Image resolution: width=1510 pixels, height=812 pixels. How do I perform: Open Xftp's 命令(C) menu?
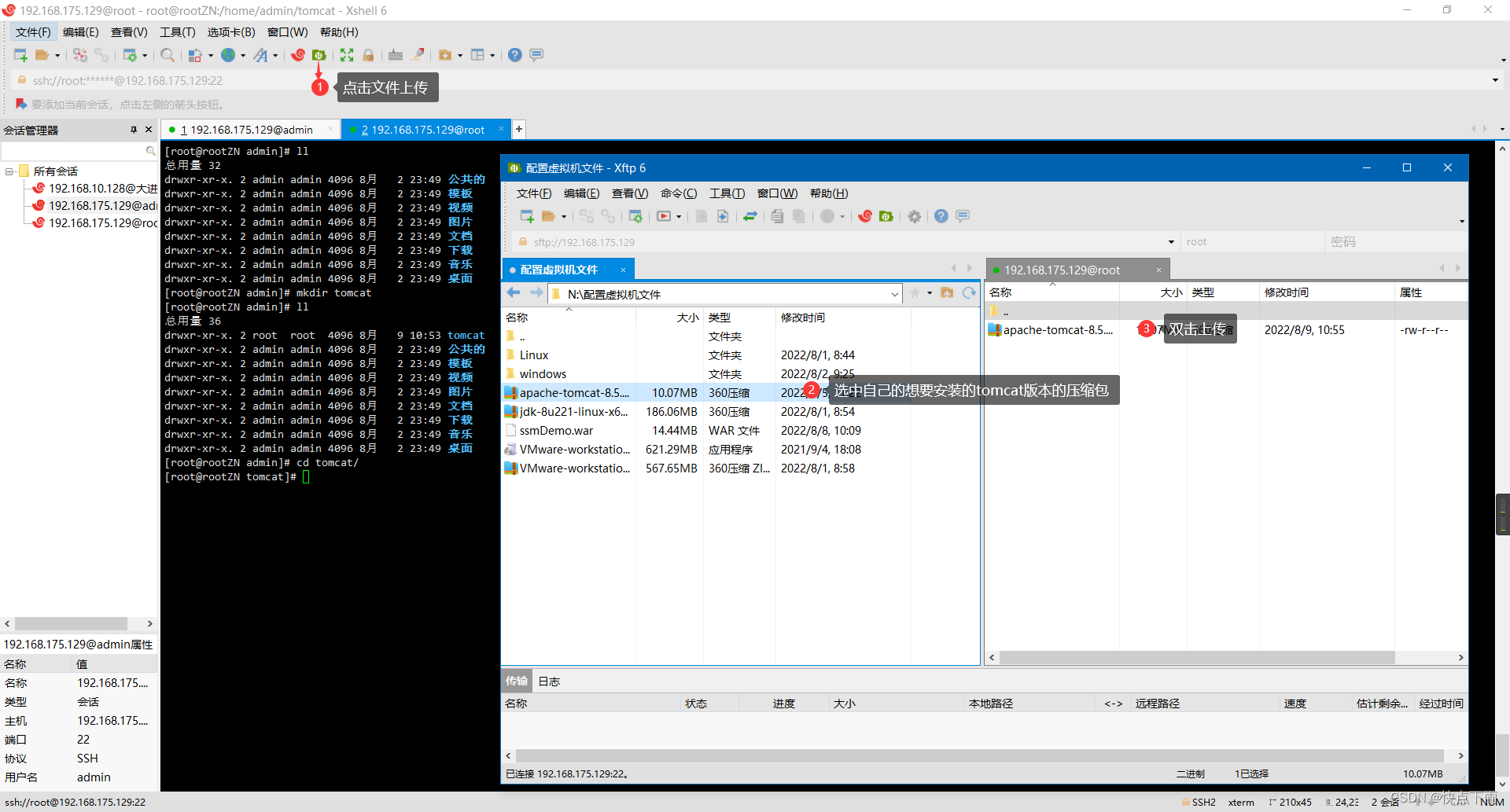[x=679, y=193]
